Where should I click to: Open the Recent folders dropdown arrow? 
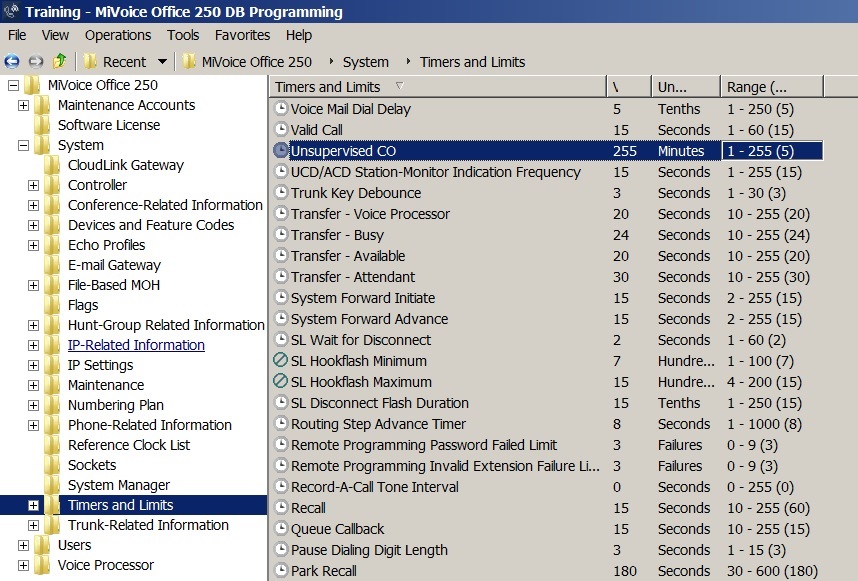pyautogui.click(x=162, y=62)
